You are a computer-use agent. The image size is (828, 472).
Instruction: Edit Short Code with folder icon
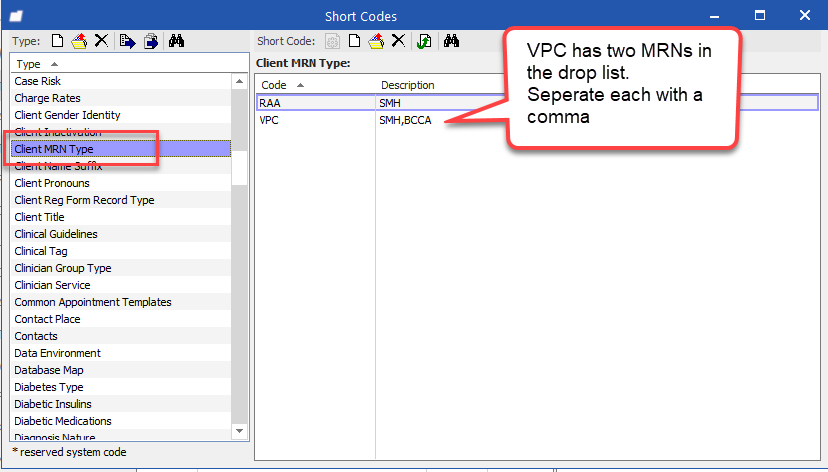click(x=376, y=41)
